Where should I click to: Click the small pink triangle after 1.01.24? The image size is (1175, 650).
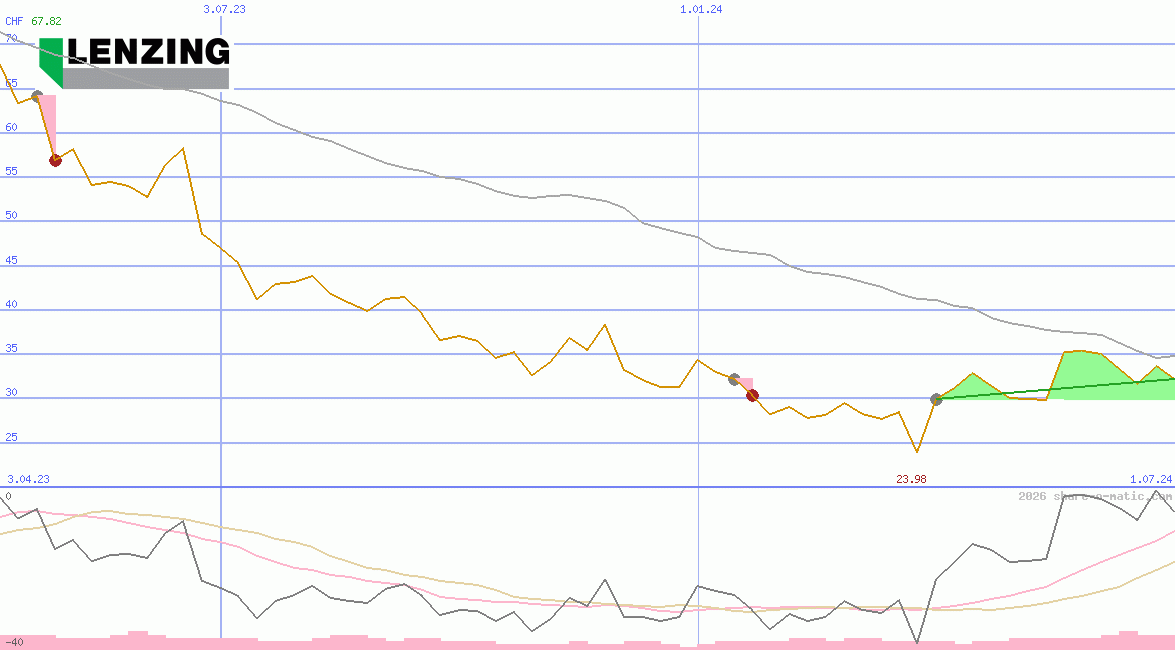coord(746,384)
